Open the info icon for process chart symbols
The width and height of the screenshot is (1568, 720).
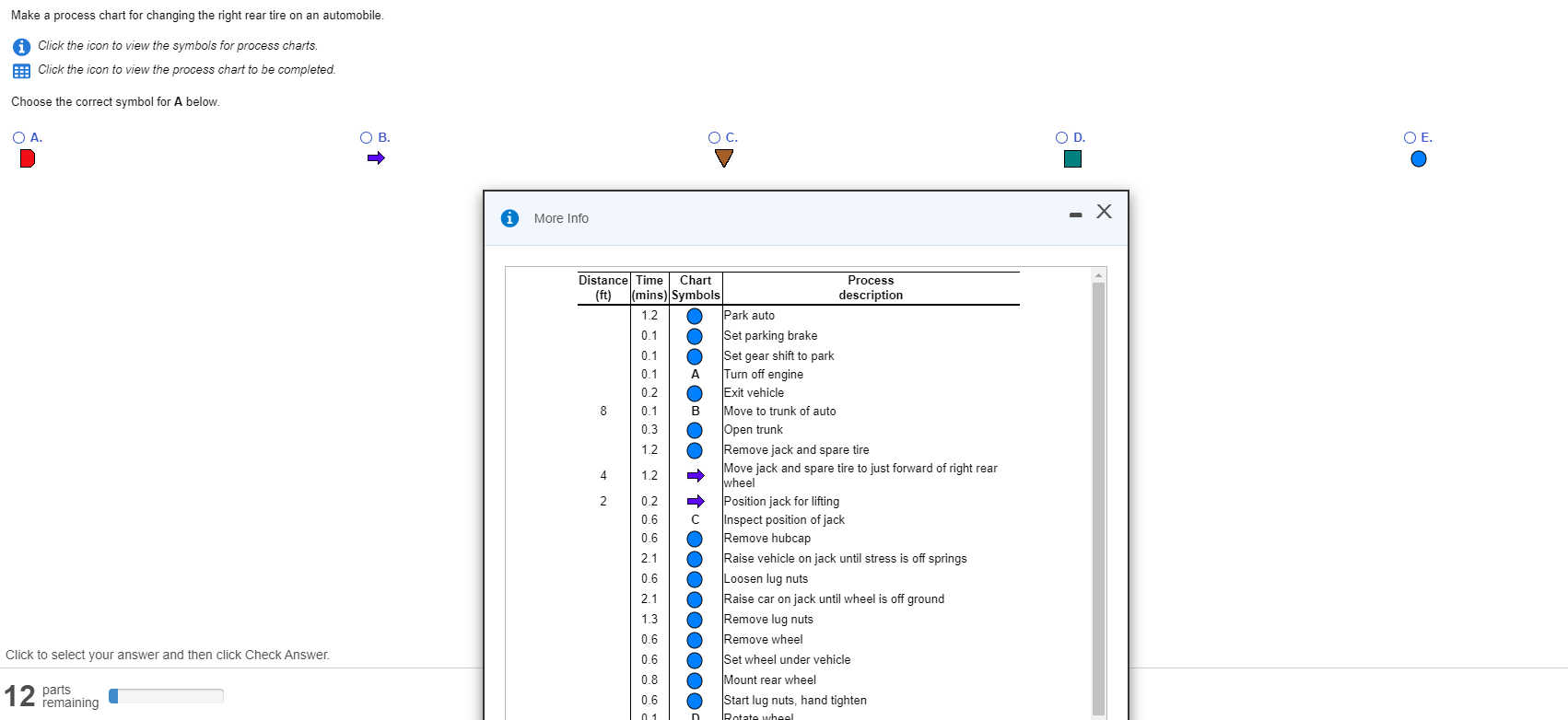[21, 46]
